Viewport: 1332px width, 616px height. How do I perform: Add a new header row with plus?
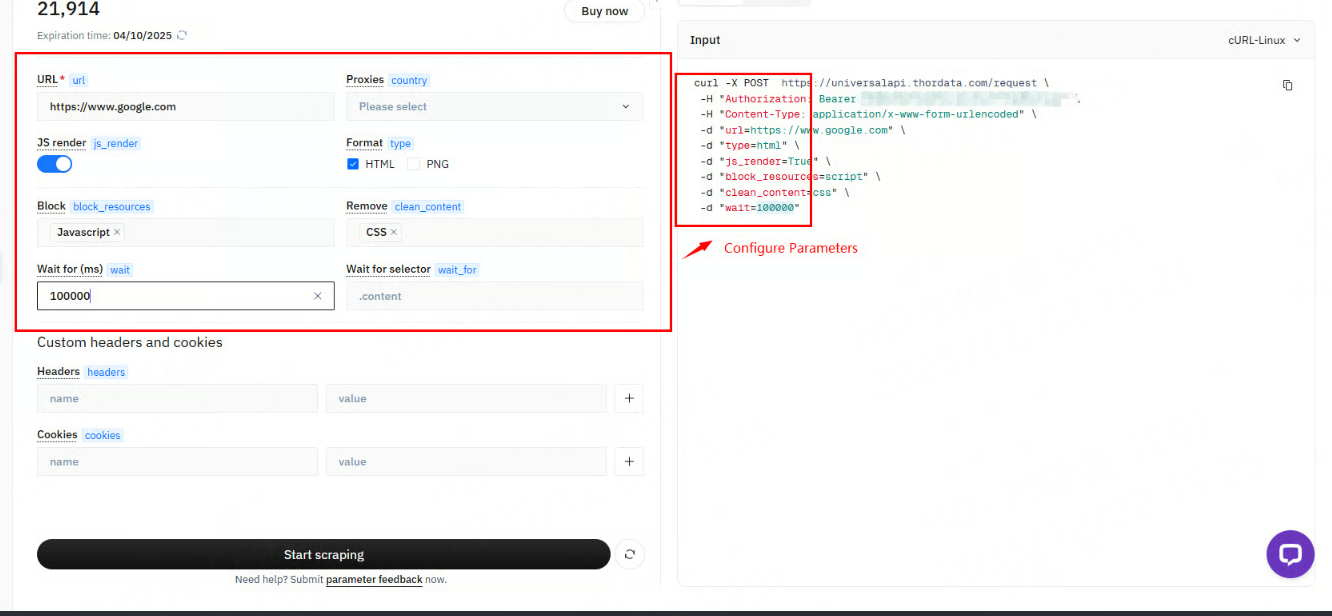pyautogui.click(x=629, y=398)
